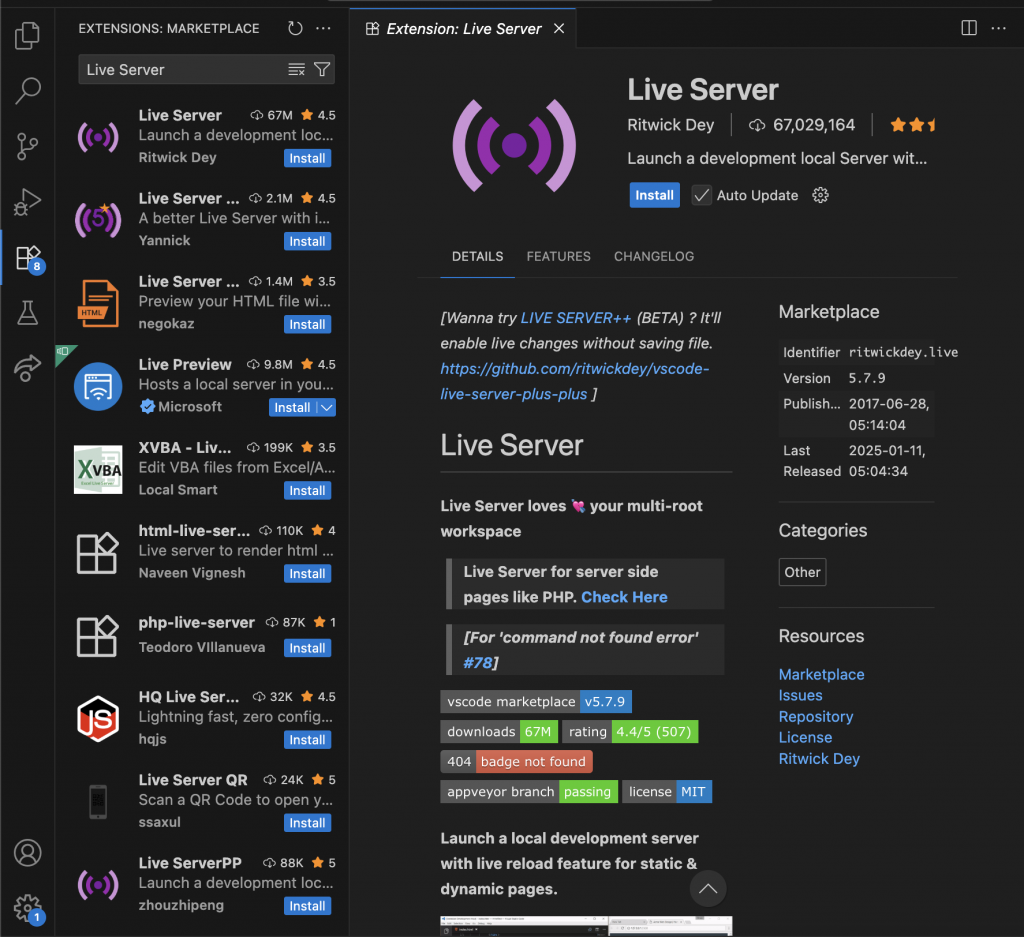Open the demo screenshot thumbnail at bottom
The image size is (1024, 937).
coord(586,926)
